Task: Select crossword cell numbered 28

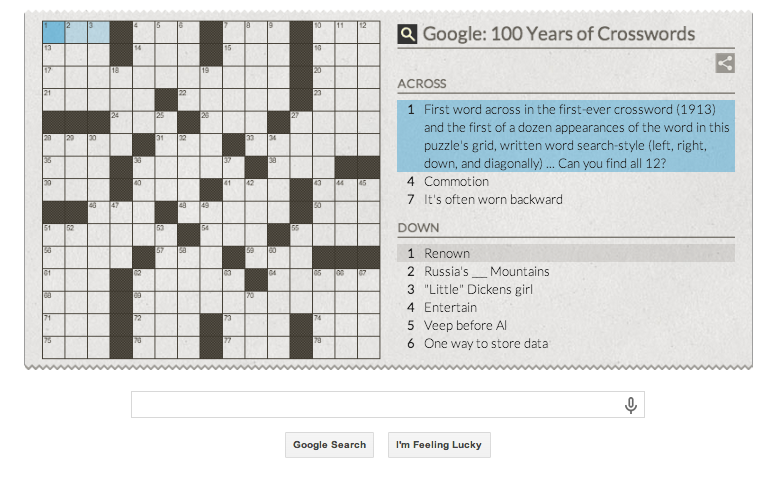Action: point(54,145)
